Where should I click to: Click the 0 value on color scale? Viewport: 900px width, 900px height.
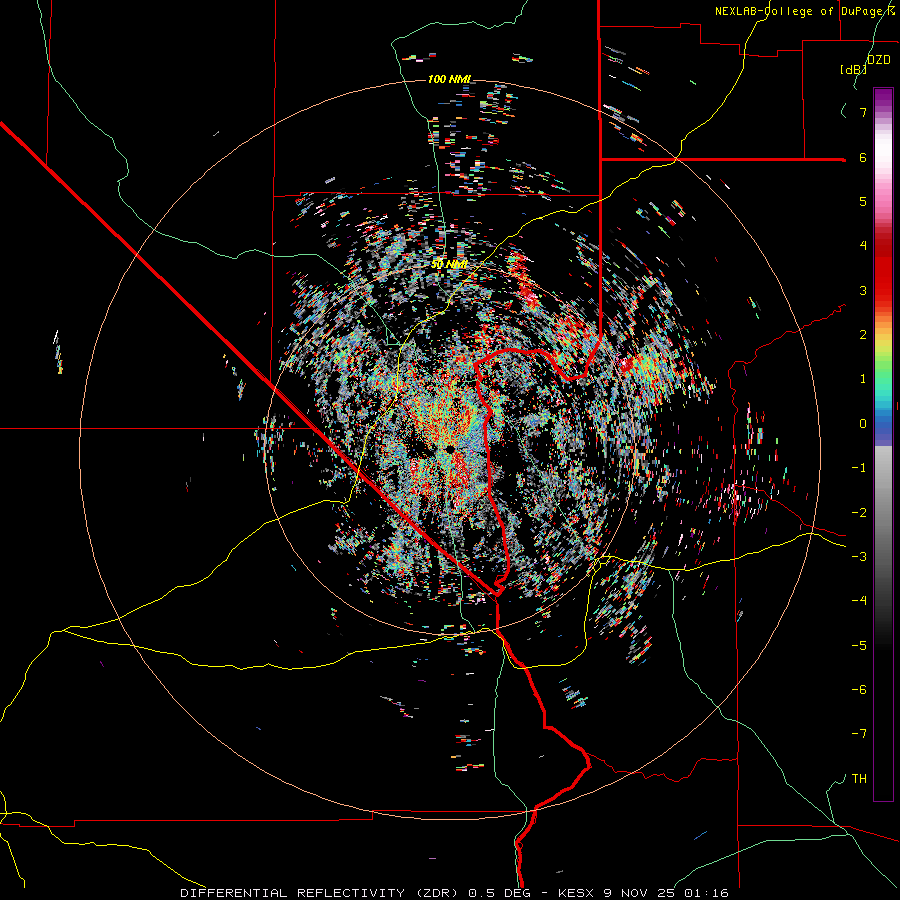pyautogui.click(x=863, y=424)
